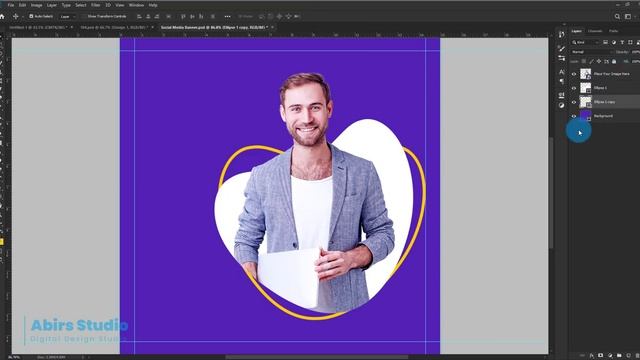Toggle lock all padlock icon
640x360 pixels.
pyautogui.click(x=614, y=61)
